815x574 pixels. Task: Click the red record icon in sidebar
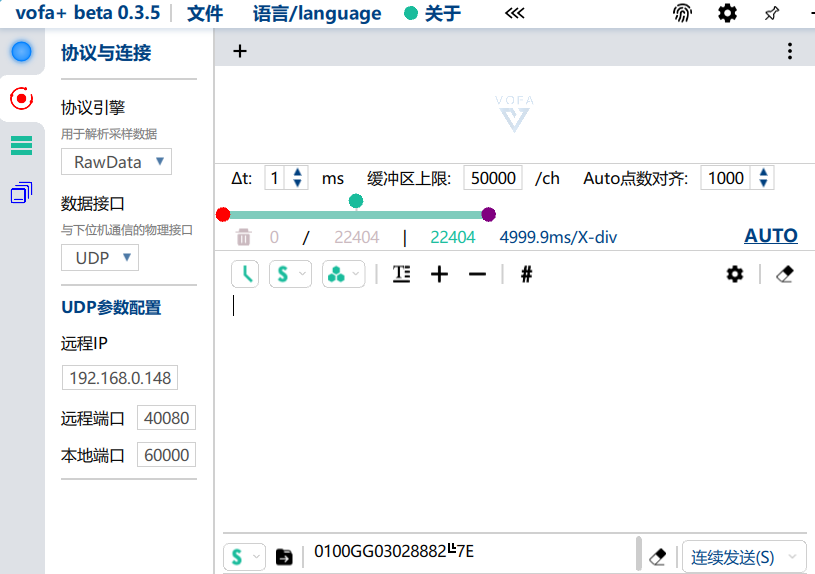coord(21,98)
